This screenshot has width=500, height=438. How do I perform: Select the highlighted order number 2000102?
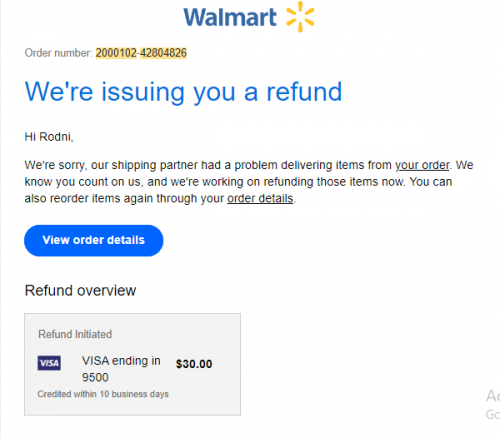(x=116, y=53)
